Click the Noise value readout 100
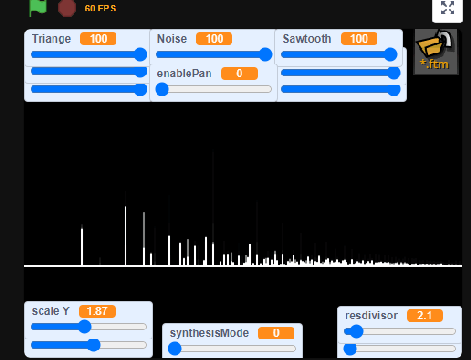 click(x=214, y=39)
